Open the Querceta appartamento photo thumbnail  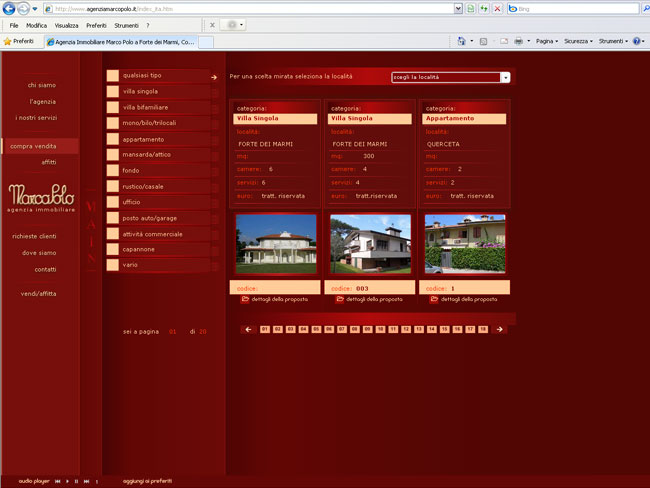(x=465, y=244)
